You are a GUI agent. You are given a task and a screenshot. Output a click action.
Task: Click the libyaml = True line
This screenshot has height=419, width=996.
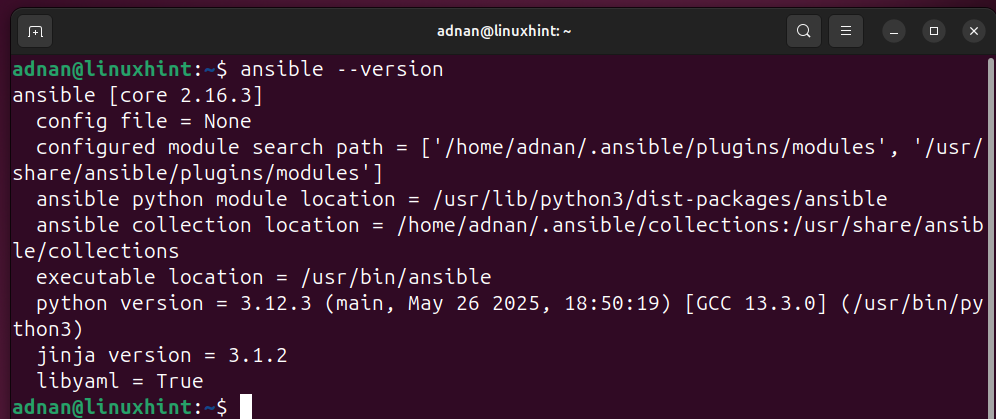(119, 382)
